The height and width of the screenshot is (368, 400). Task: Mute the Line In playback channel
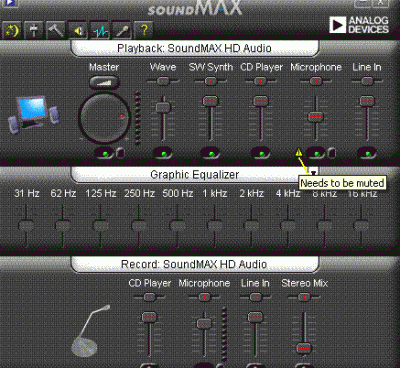pos(367,154)
